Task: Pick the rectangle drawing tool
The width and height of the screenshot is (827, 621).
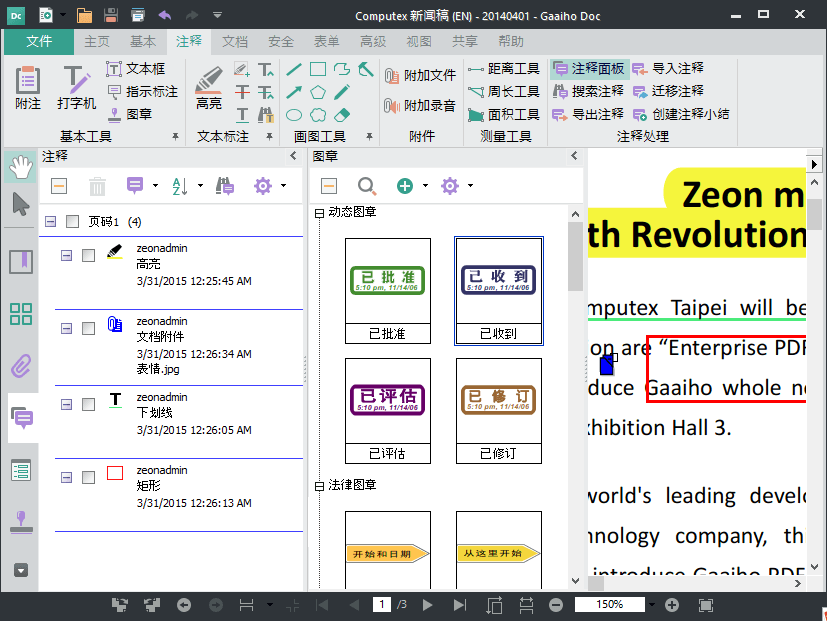Action: pyautogui.click(x=318, y=69)
